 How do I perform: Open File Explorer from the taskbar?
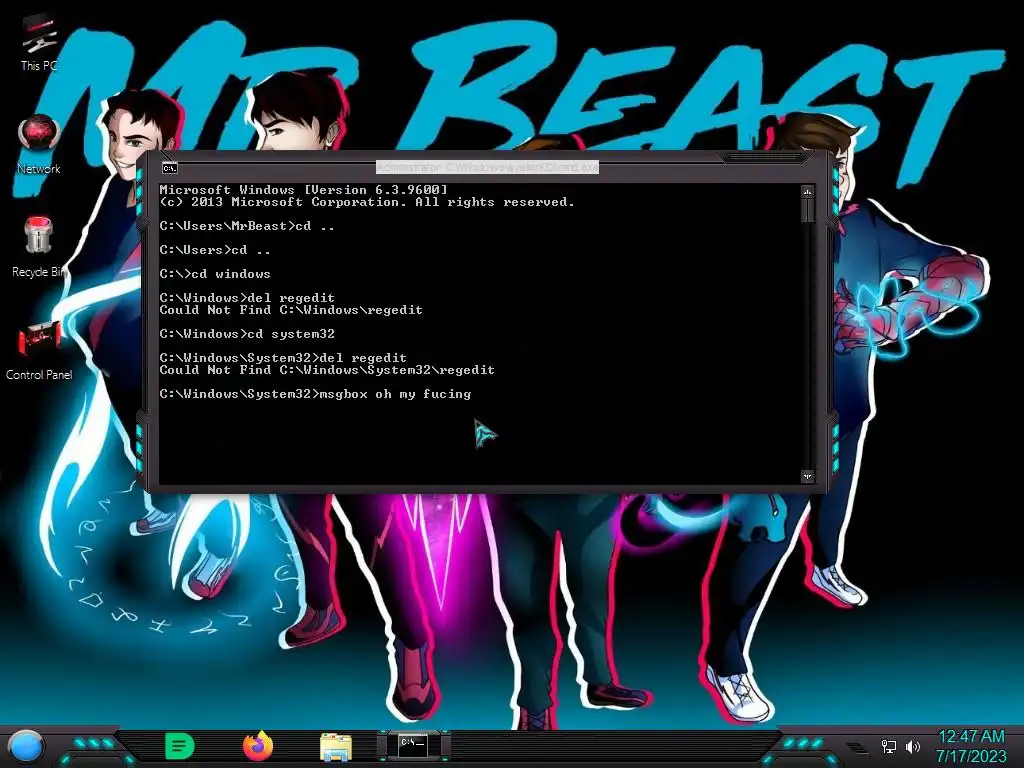click(x=336, y=747)
